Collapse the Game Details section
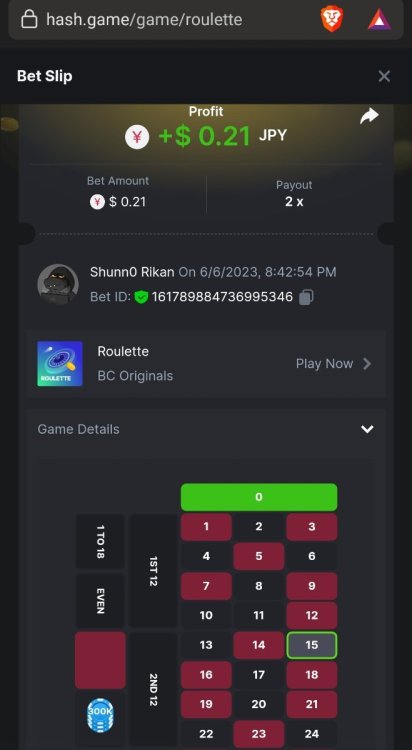The width and height of the screenshot is (412, 750). [367, 429]
